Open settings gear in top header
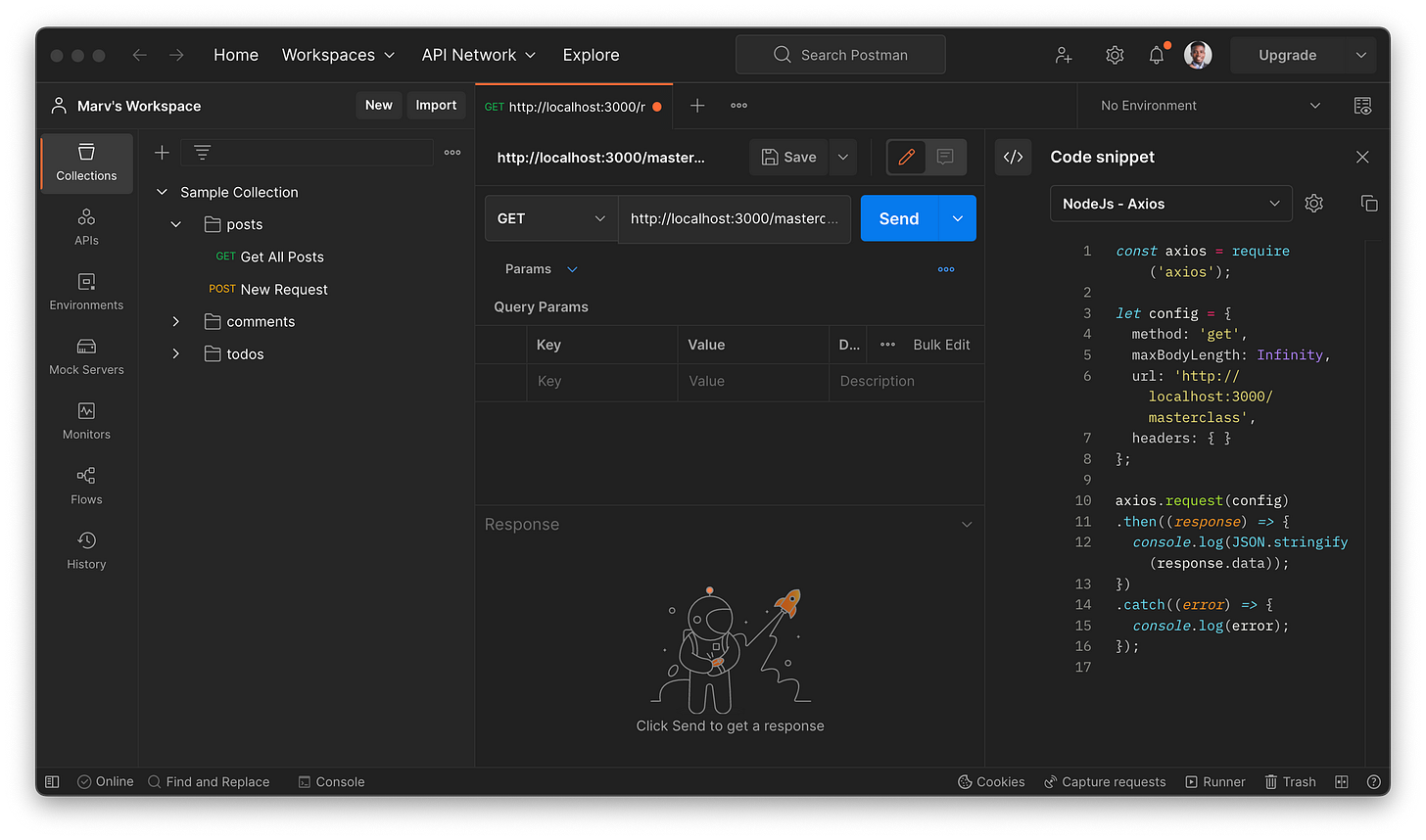The image size is (1426, 840). [1115, 56]
